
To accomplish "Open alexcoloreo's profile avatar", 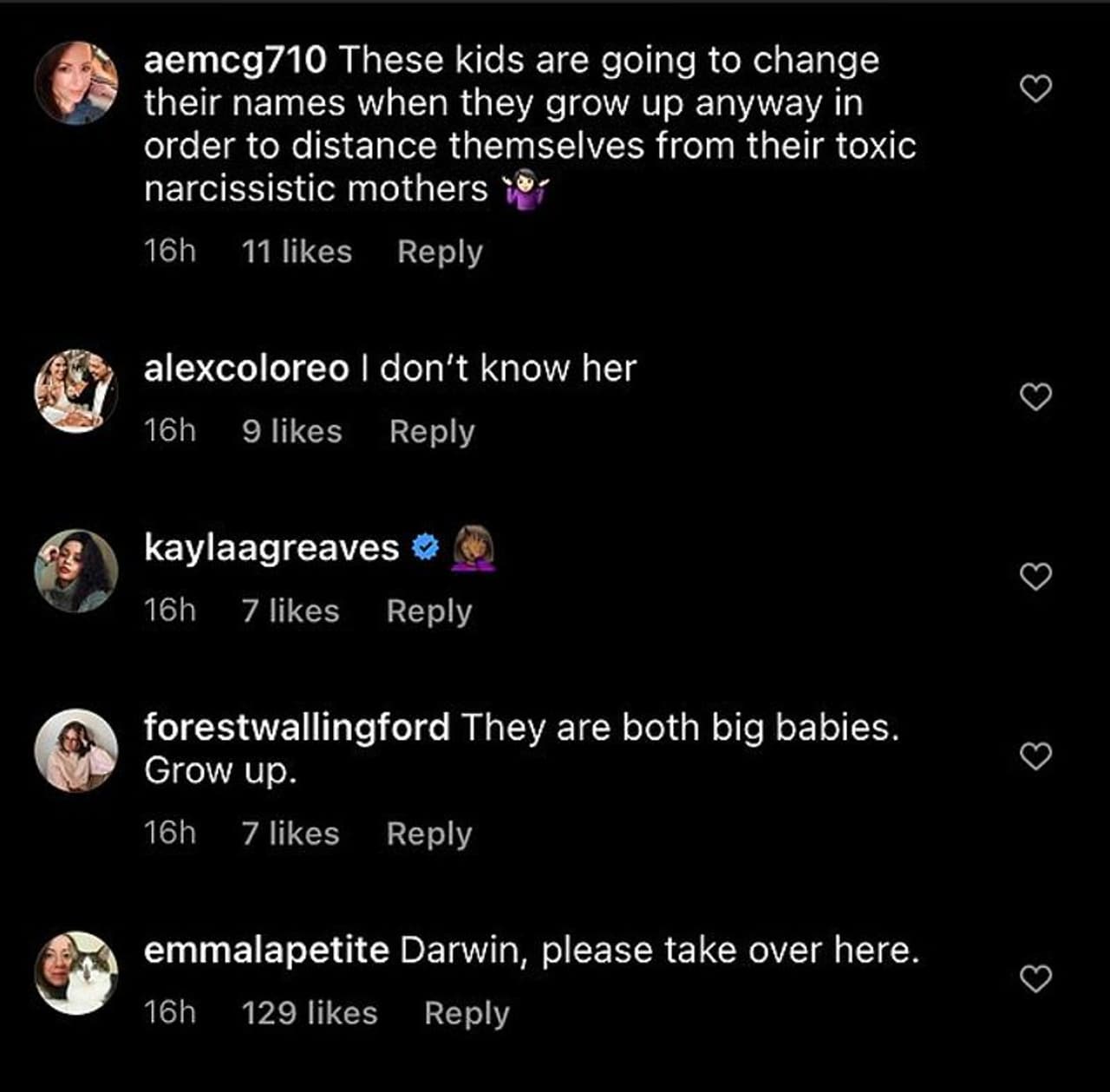I will [76, 391].
